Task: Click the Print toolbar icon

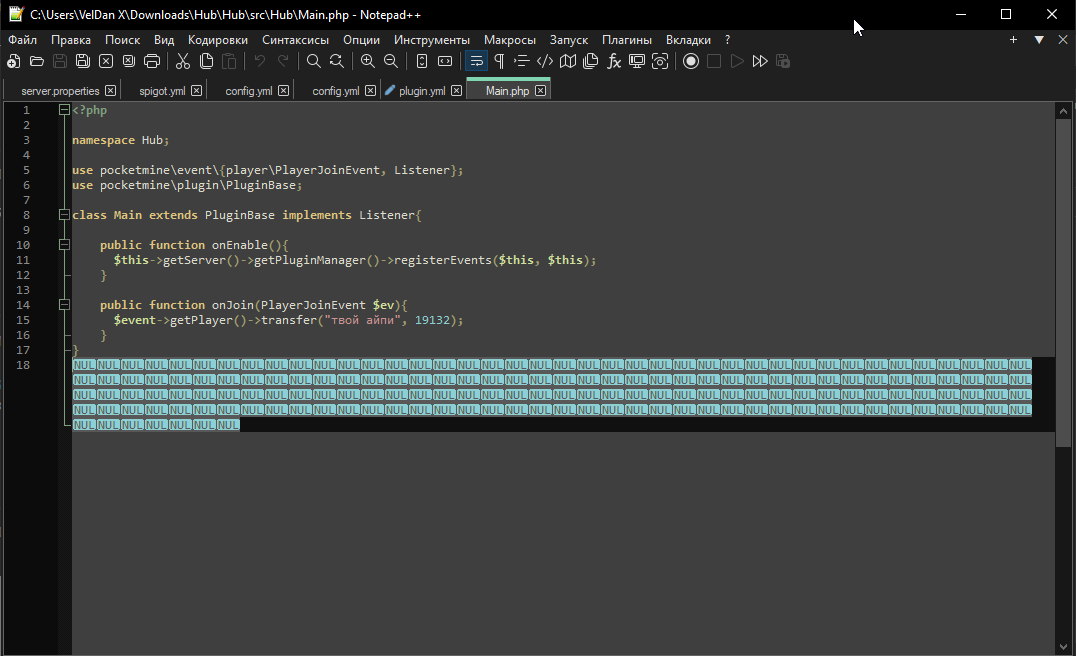Action: click(x=152, y=61)
